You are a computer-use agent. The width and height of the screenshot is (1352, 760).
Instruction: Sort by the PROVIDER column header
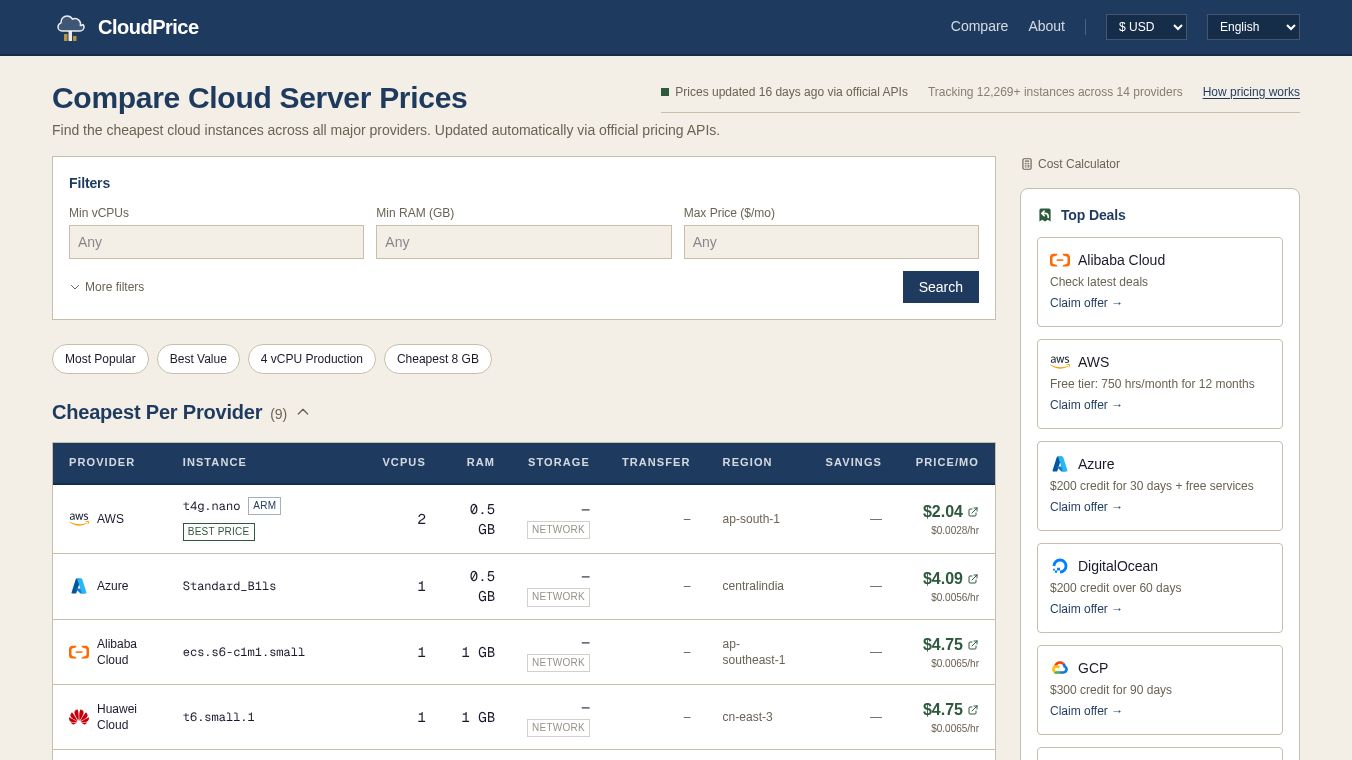(x=102, y=462)
